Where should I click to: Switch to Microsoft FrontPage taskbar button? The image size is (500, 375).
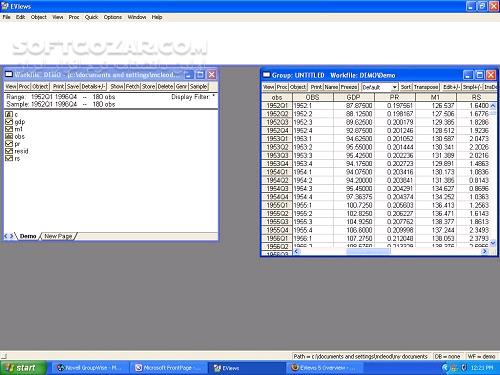tap(168, 368)
